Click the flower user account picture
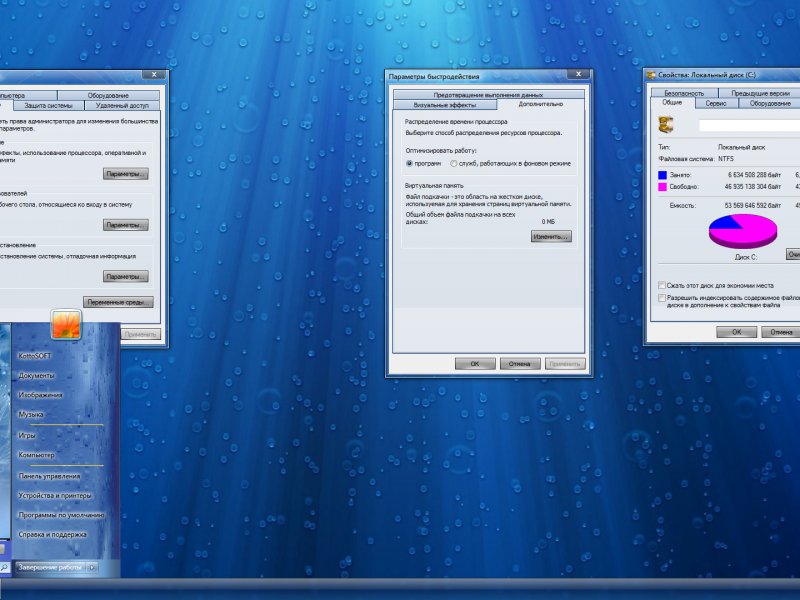 (66, 324)
